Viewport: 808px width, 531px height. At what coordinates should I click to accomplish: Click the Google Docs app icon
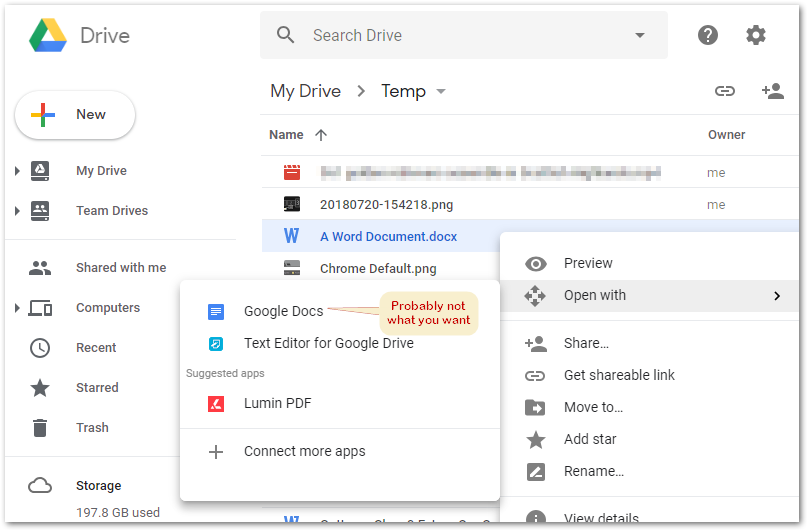pyautogui.click(x=216, y=311)
